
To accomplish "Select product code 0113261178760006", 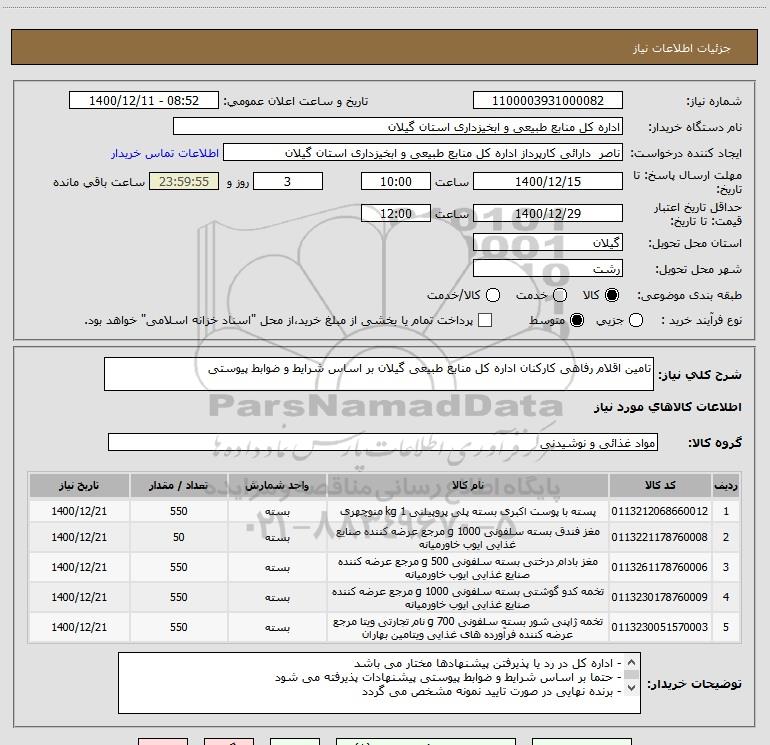I will point(660,567).
